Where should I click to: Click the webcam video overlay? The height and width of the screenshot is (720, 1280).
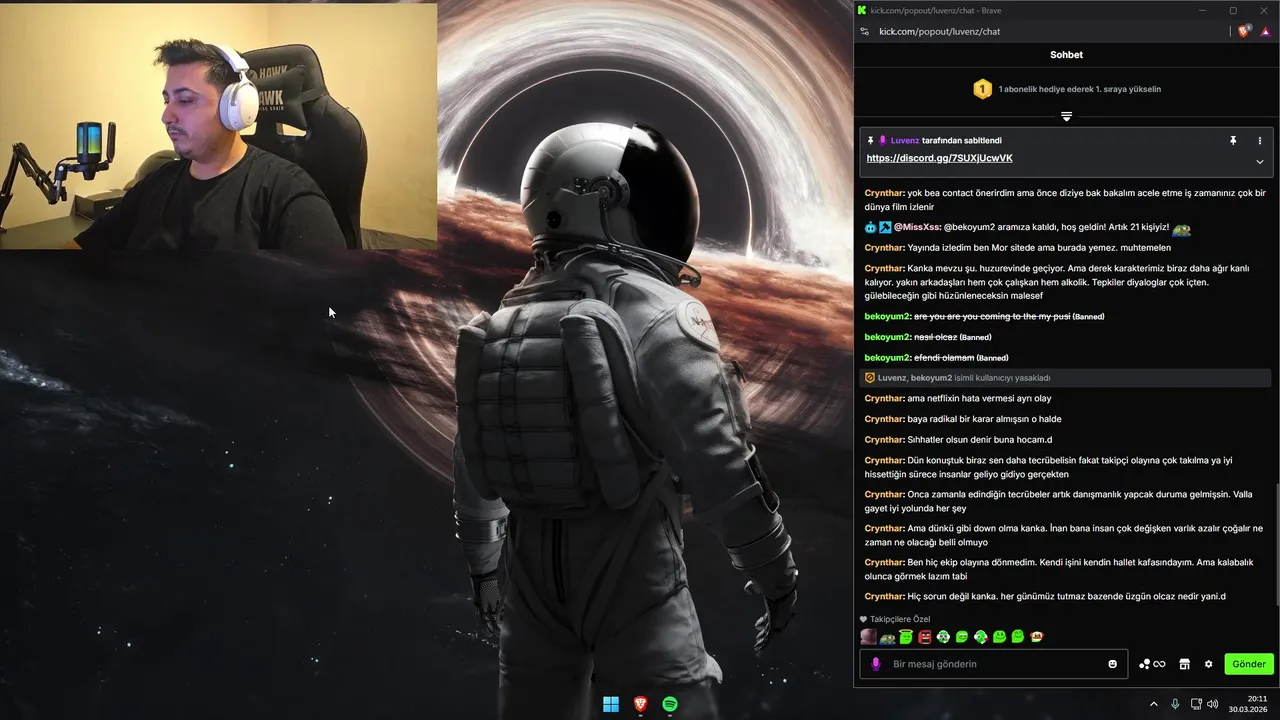[x=218, y=126]
